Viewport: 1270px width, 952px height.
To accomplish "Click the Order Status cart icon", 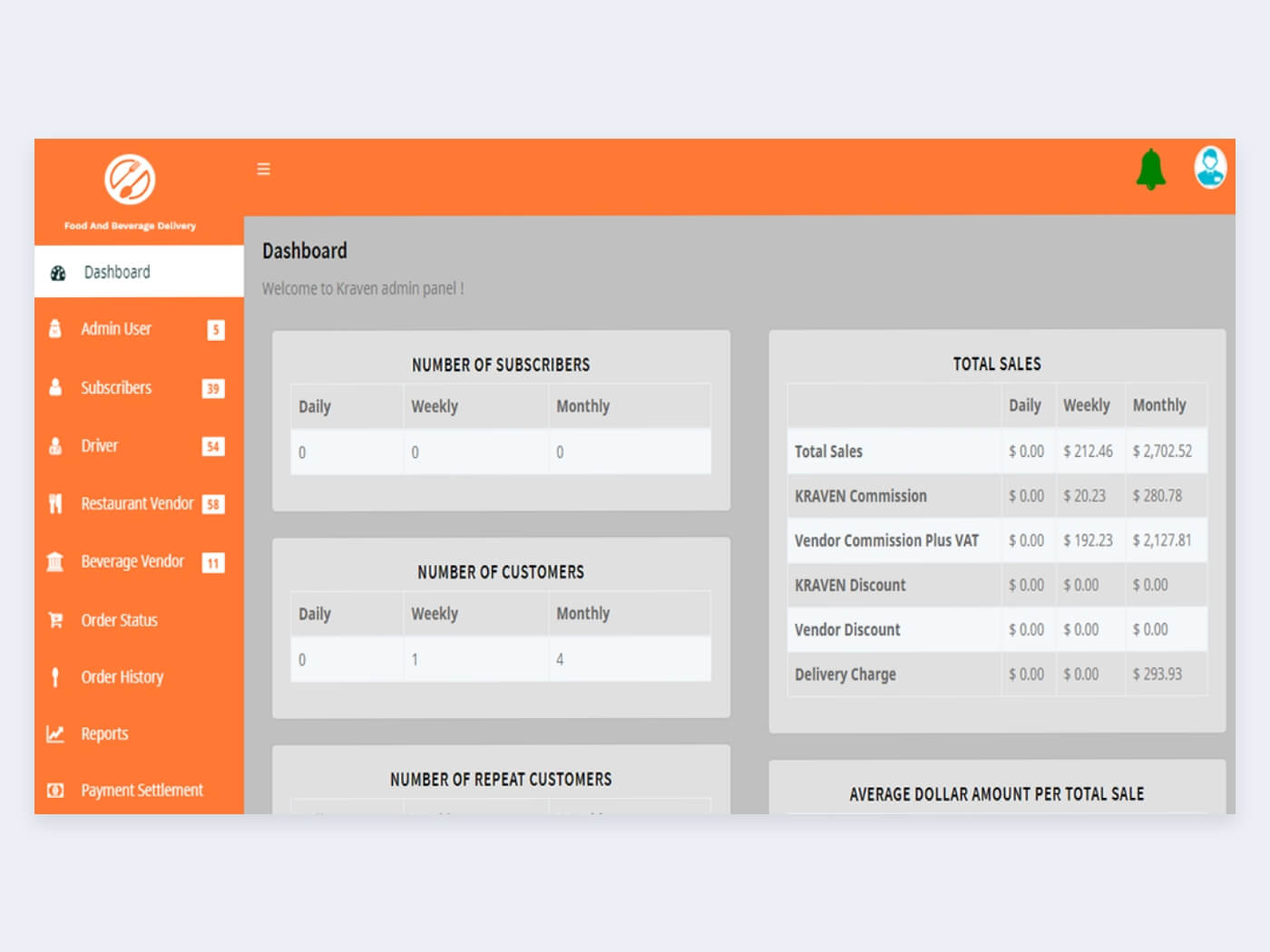I will 55,620.
